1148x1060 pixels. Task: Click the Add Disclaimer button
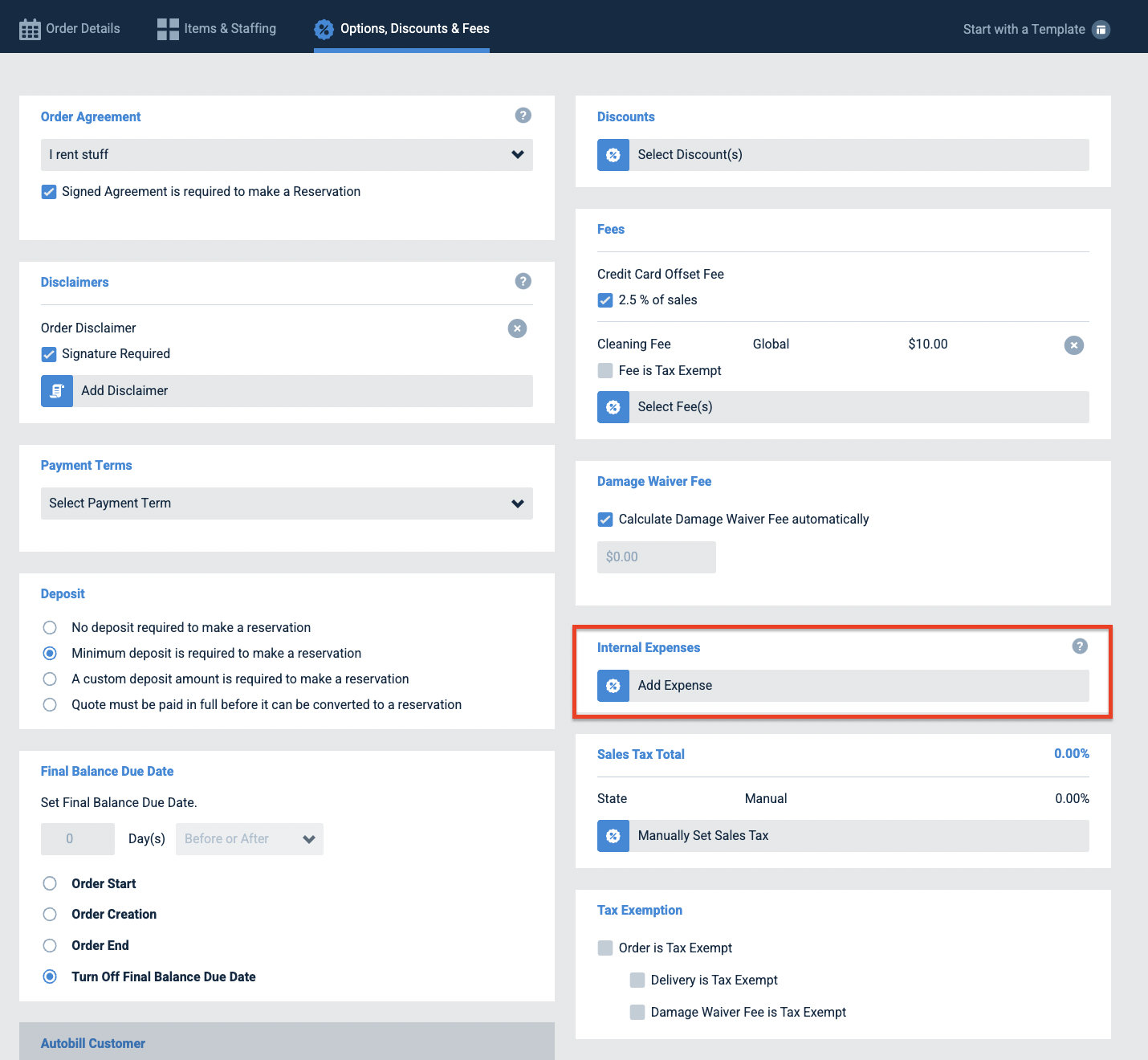(x=287, y=391)
